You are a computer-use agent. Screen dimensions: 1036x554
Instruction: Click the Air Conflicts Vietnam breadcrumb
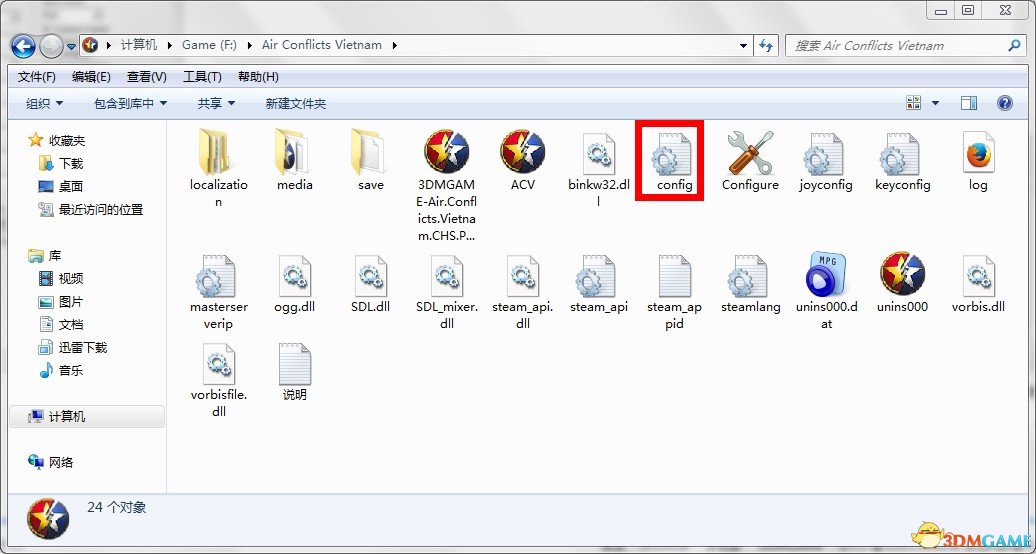[322, 45]
